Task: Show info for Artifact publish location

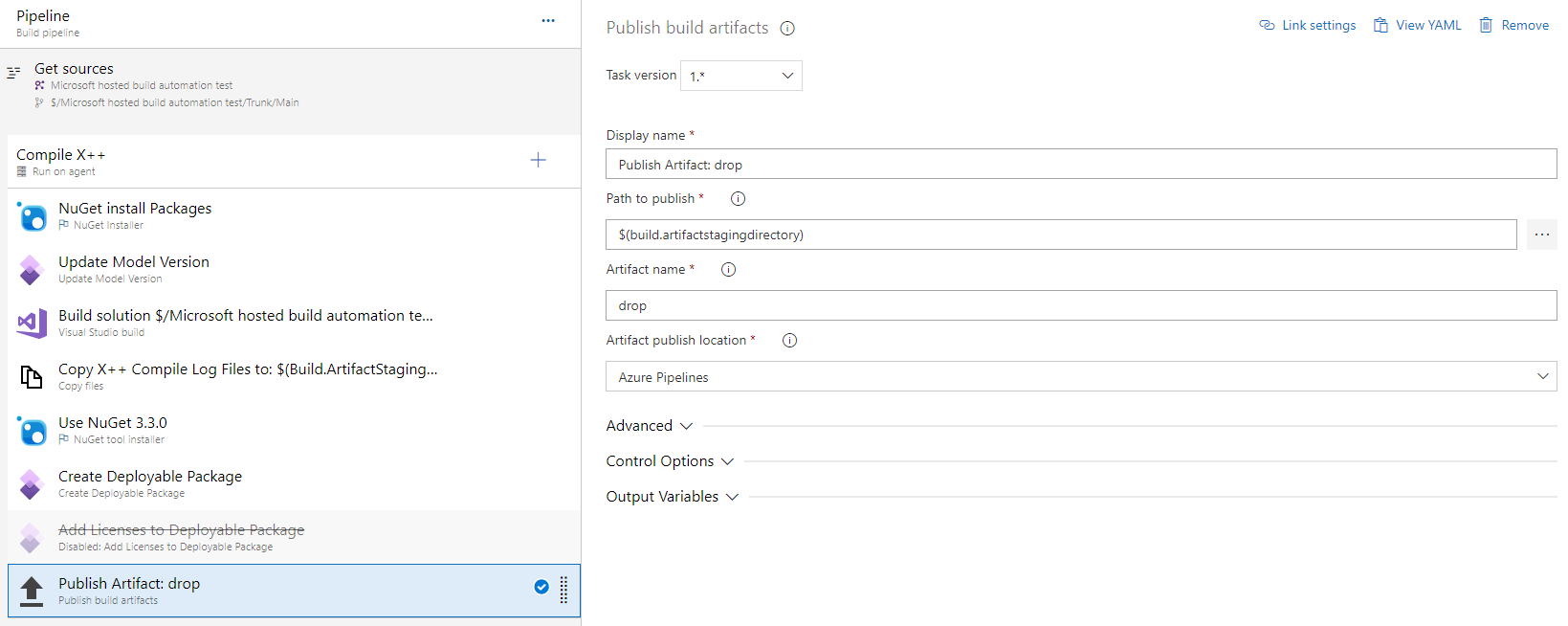Action: [x=789, y=341]
